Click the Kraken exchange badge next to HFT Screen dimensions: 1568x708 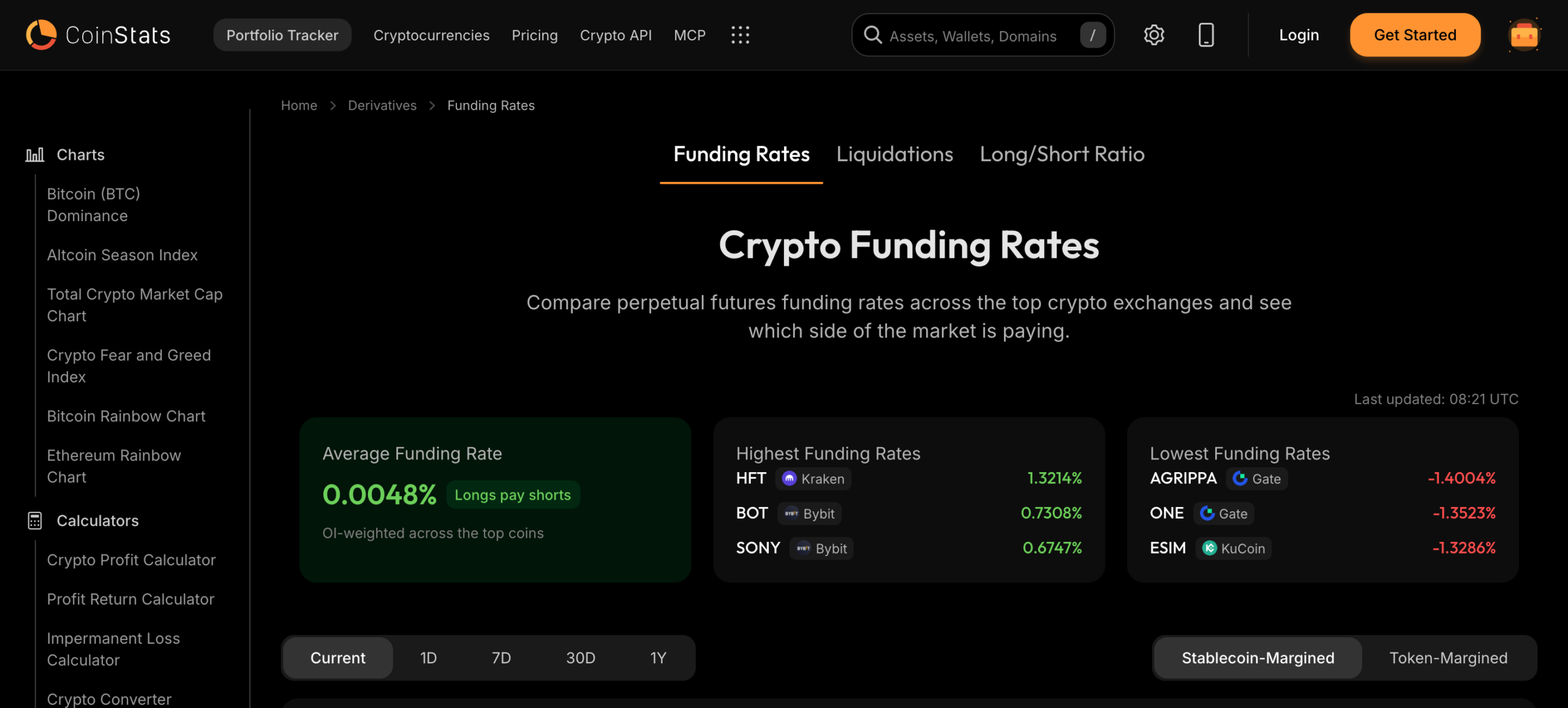point(813,479)
